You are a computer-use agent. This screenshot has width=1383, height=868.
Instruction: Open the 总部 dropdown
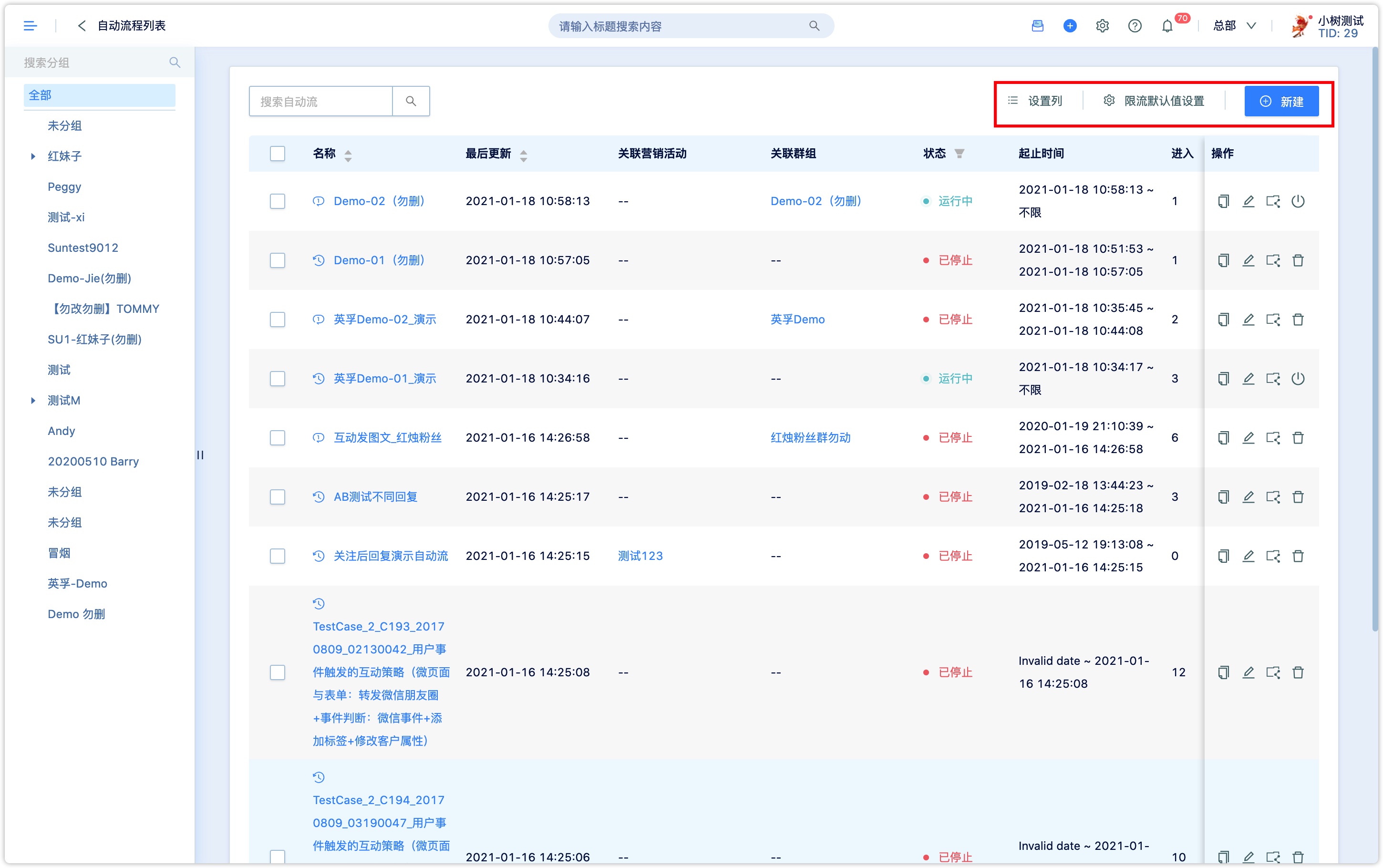tap(1235, 26)
